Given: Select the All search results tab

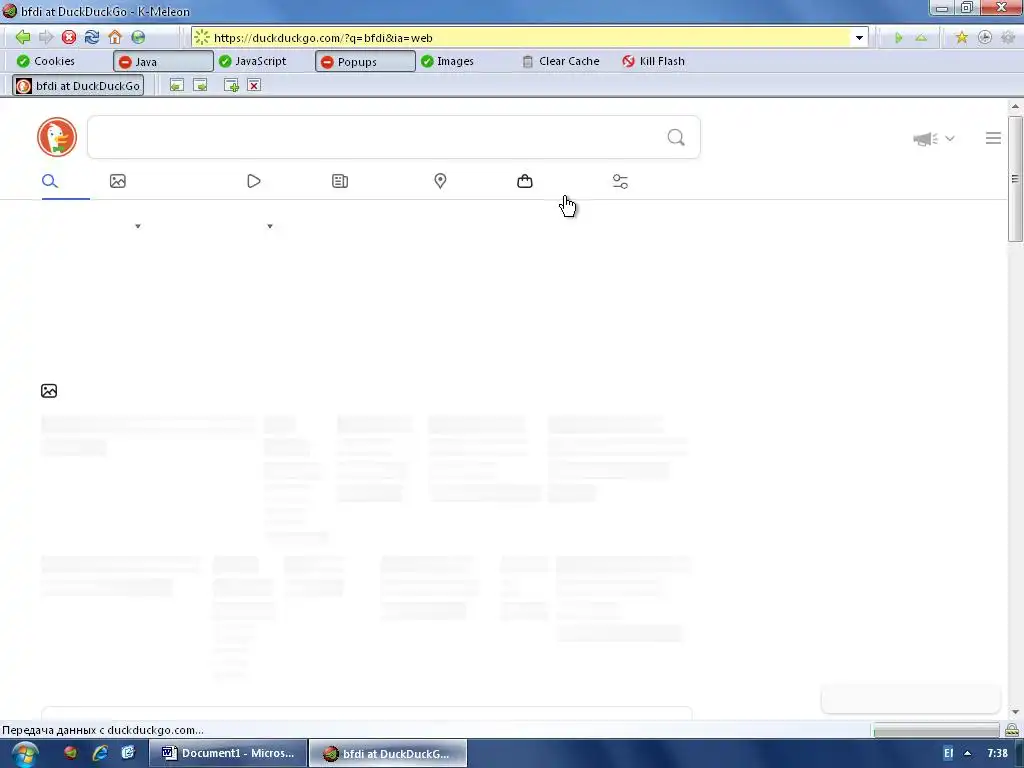Looking at the screenshot, I should pyautogui.click(x=50, y=181).
